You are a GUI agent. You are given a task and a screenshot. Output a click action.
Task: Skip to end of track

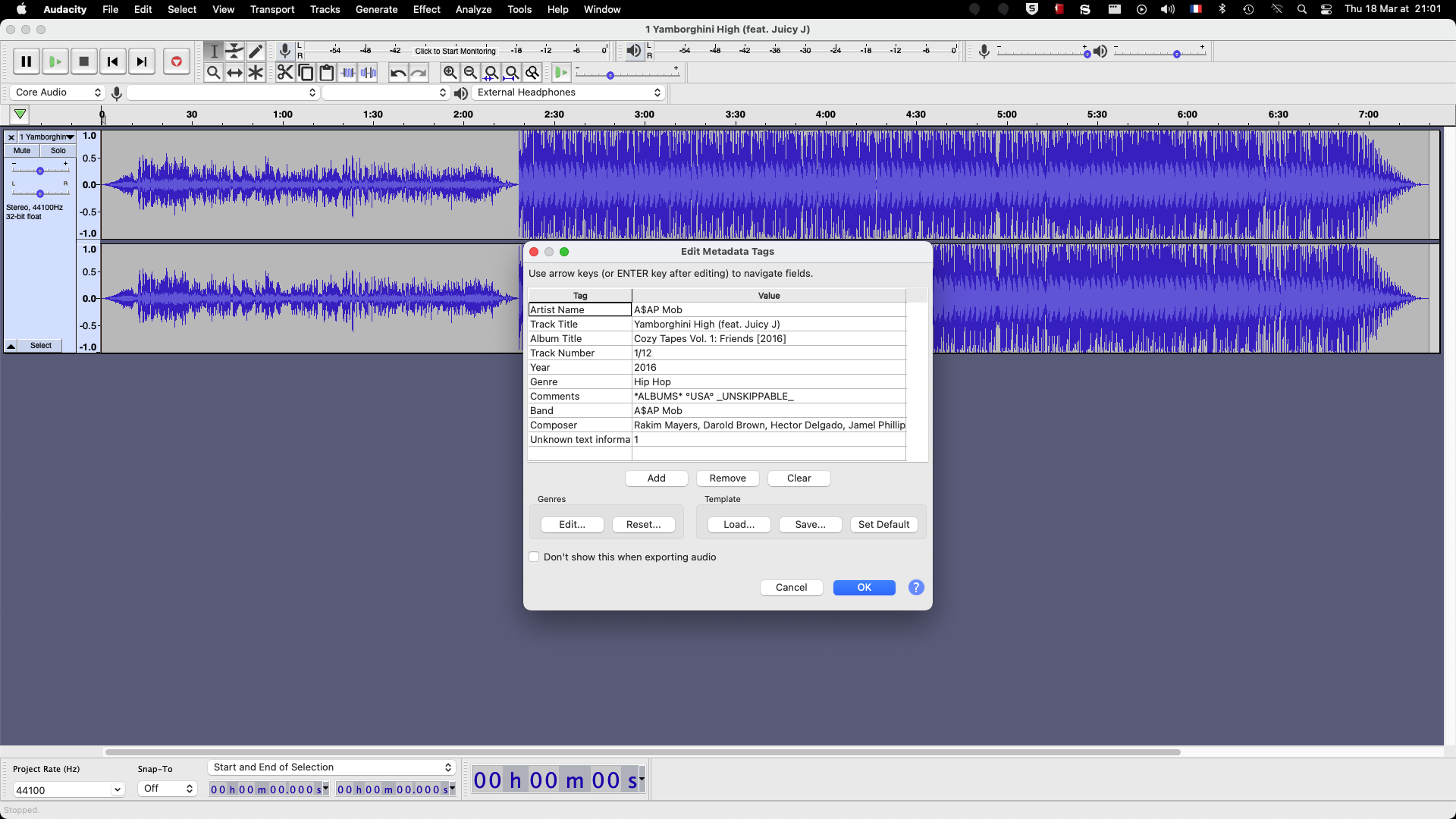coord(142,61)
